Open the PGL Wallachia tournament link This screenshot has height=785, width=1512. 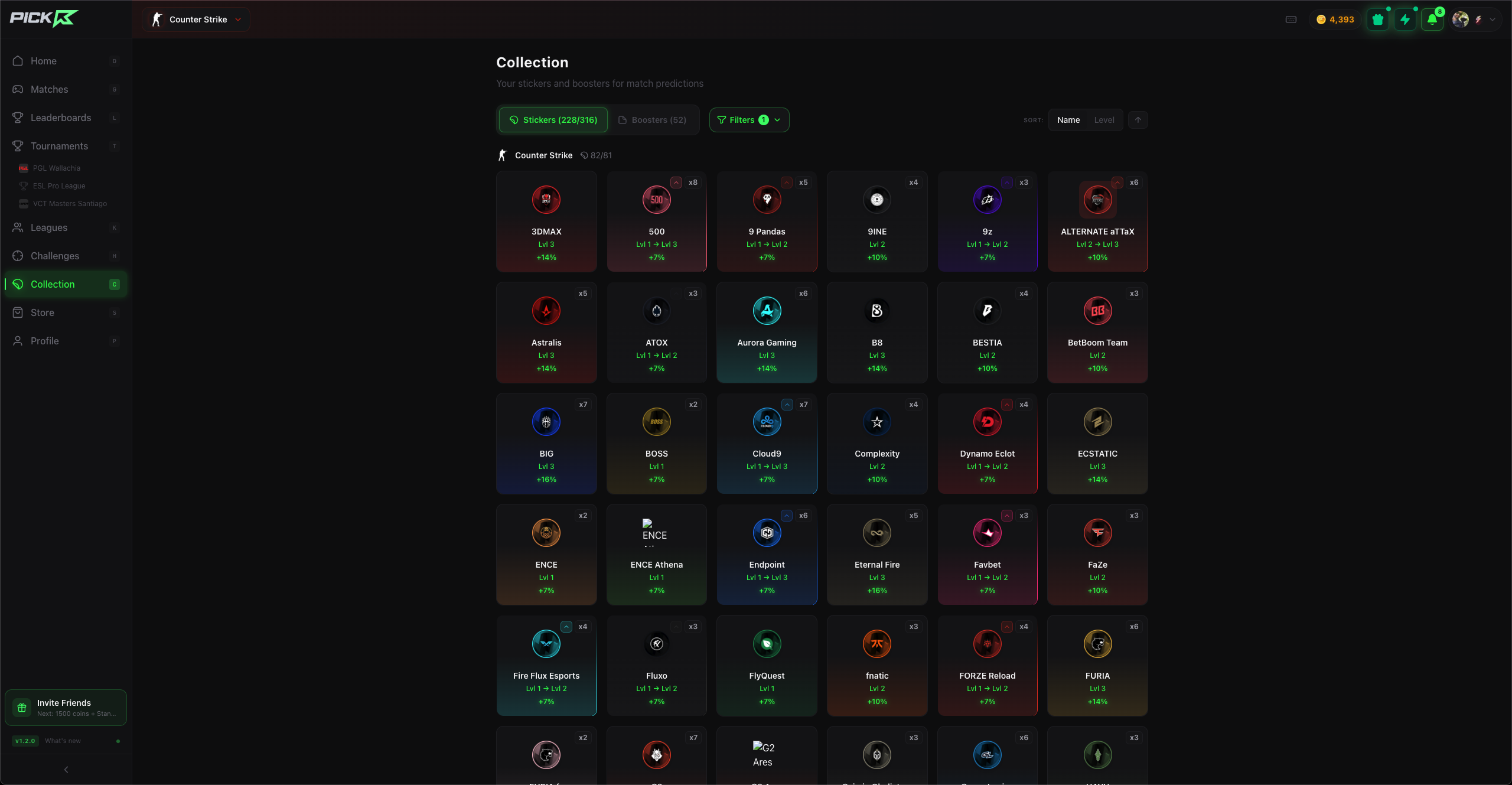coord(57,168)
